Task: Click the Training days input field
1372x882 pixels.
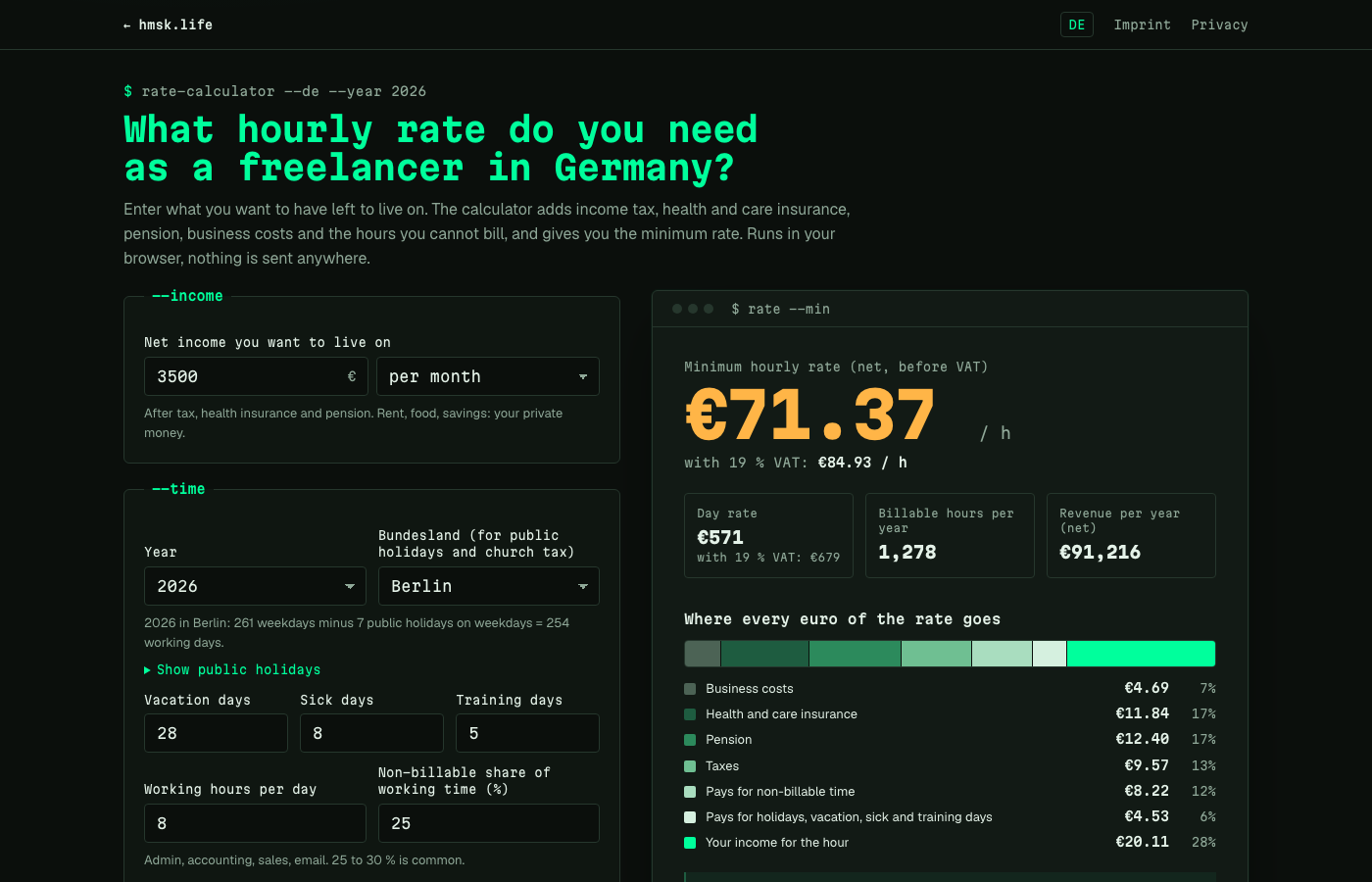Action: (x=527, y=733)
